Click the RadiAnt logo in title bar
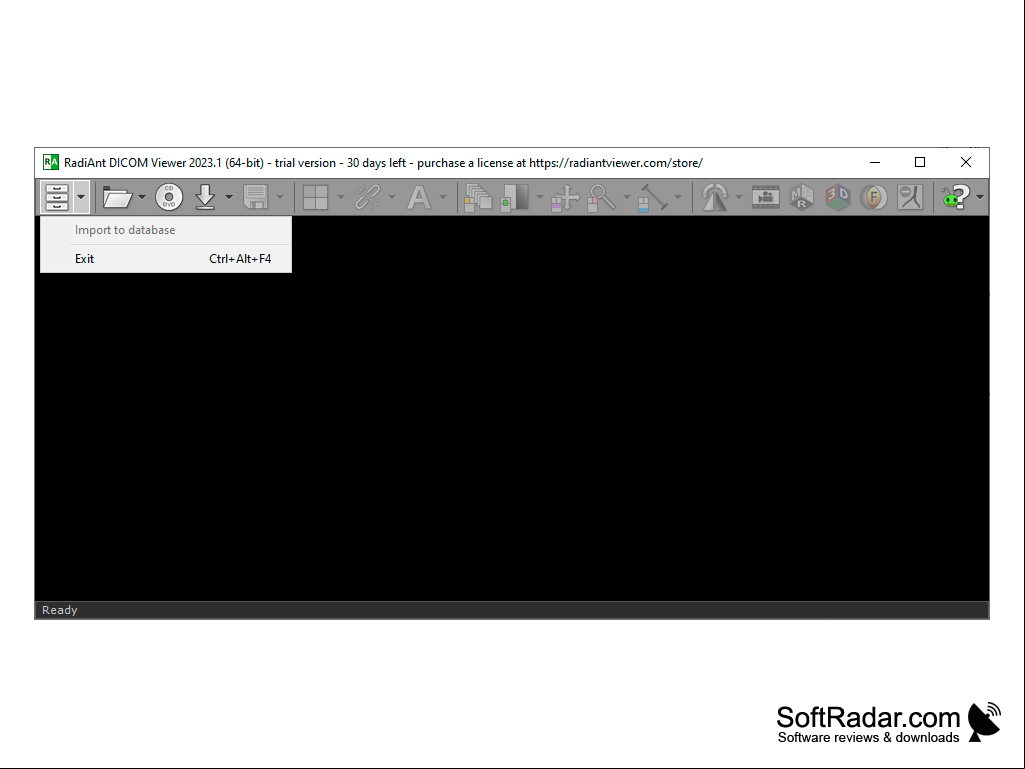Image resolution: width=1025 pixels, height=769 pixels. [50, 162]
